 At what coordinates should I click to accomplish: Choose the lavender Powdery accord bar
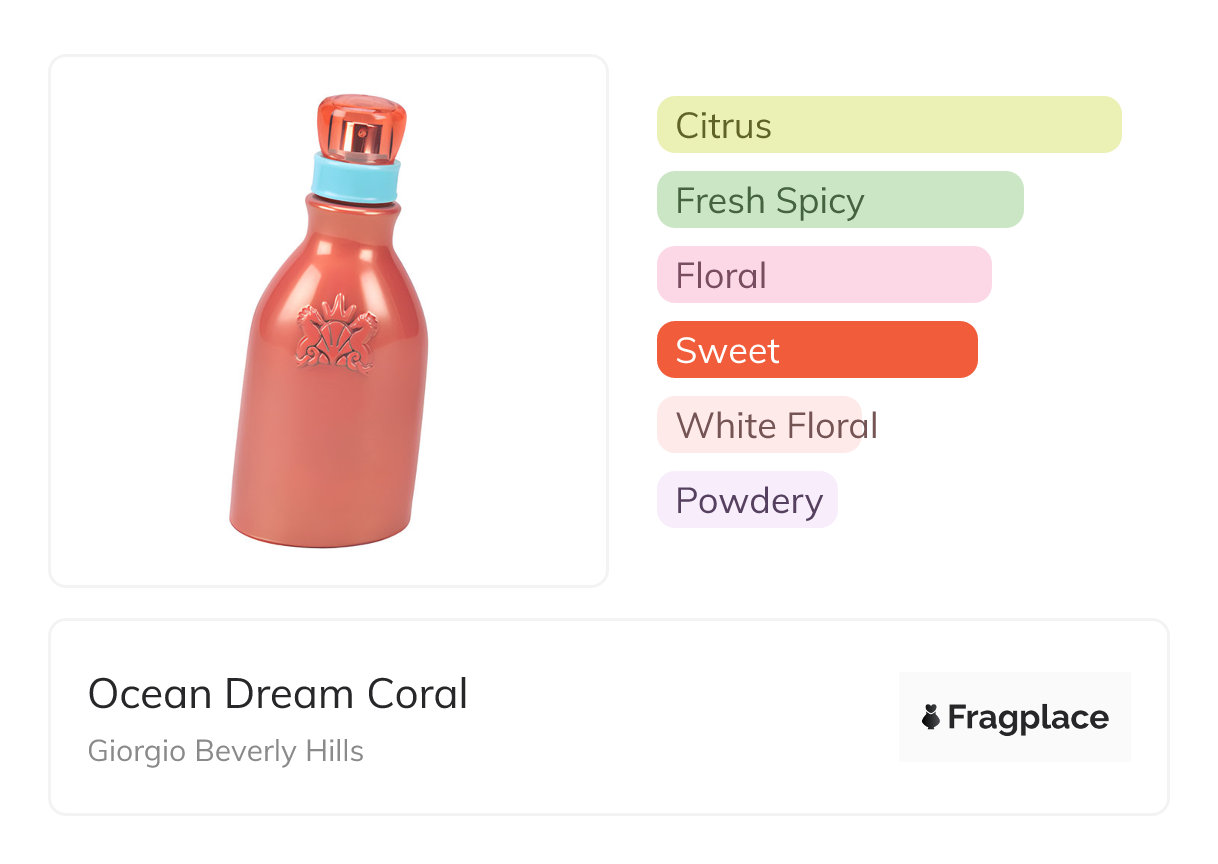[x=747, y=500]
